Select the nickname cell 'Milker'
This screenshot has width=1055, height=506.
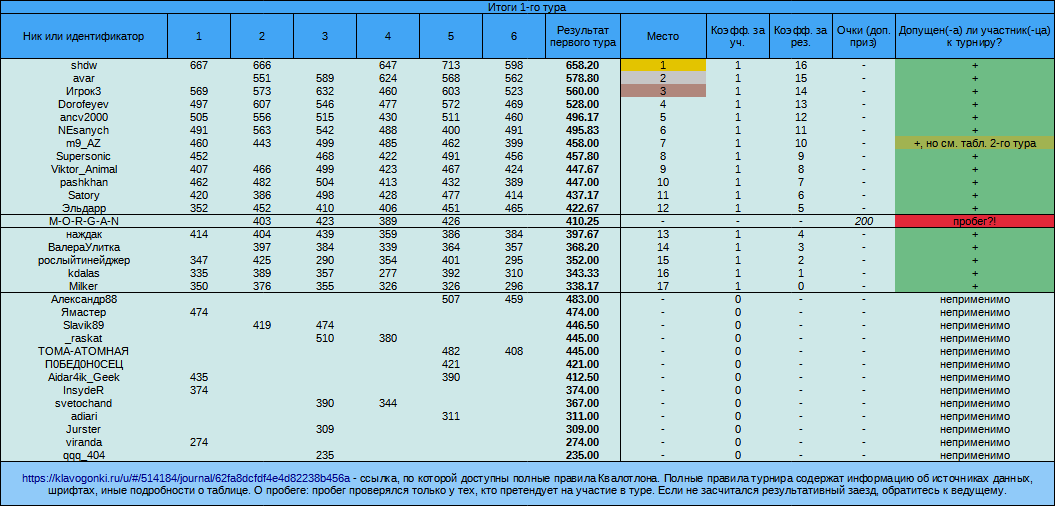(83, 287)
